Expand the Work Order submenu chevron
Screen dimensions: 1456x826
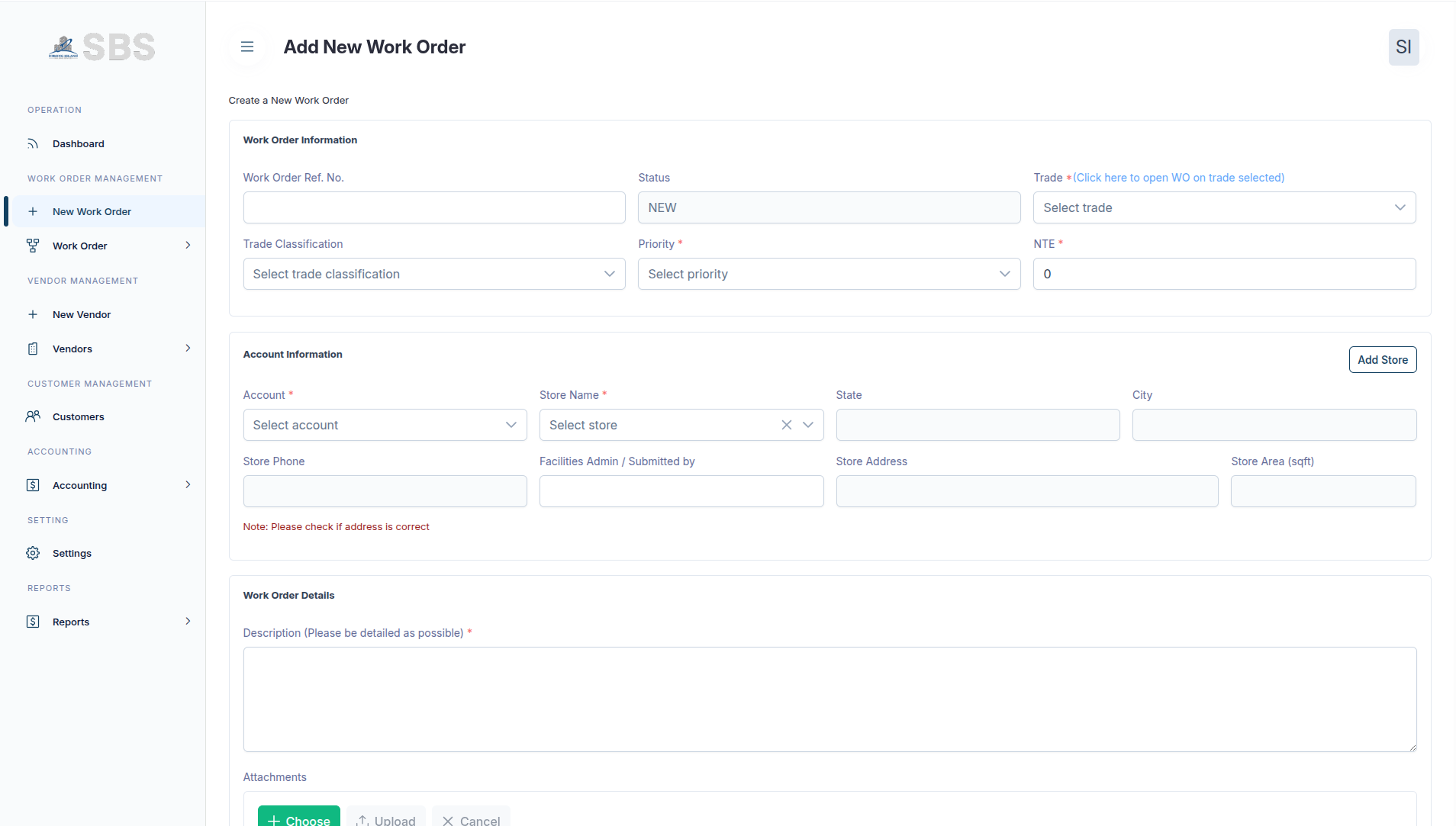tap(188, 245)
